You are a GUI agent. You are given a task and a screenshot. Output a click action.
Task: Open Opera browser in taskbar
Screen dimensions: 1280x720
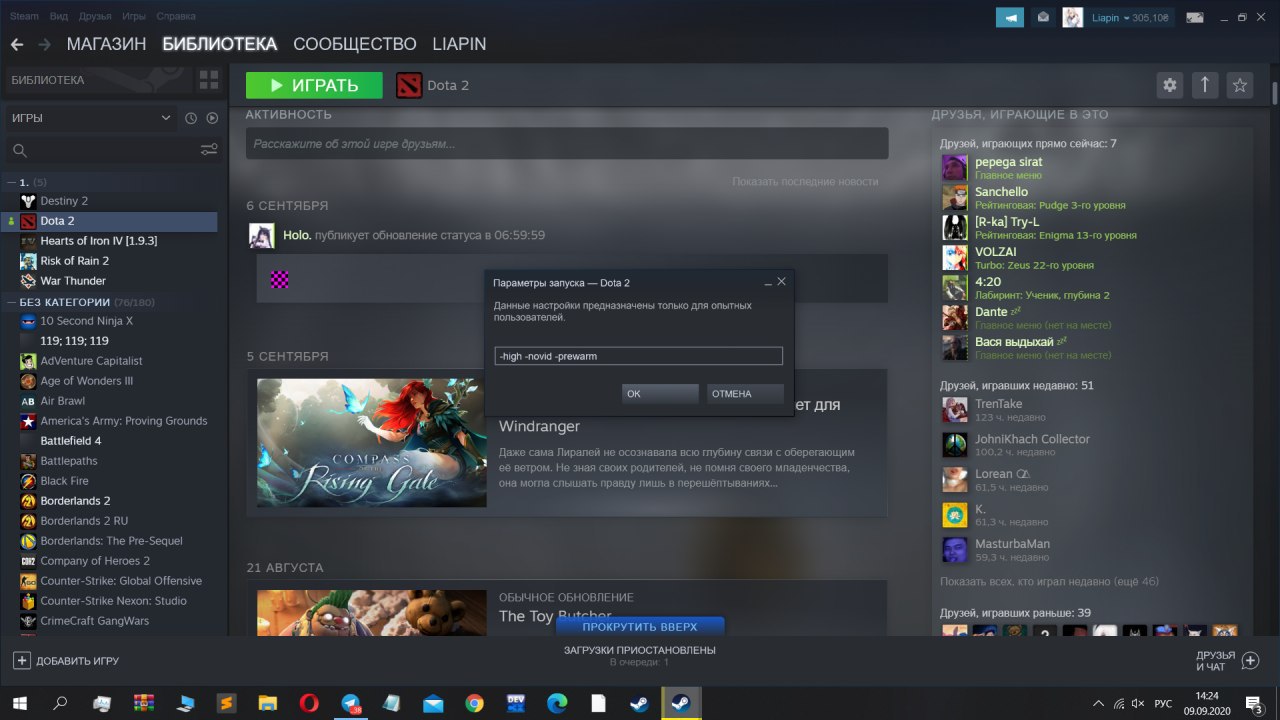point(309,703)
